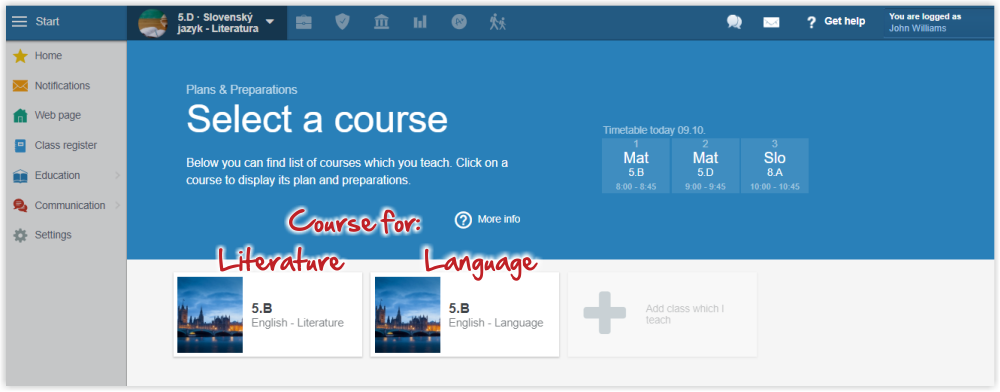
Task: Select the 5.B English - Literature course card
Action: click(x=268, y=315)
